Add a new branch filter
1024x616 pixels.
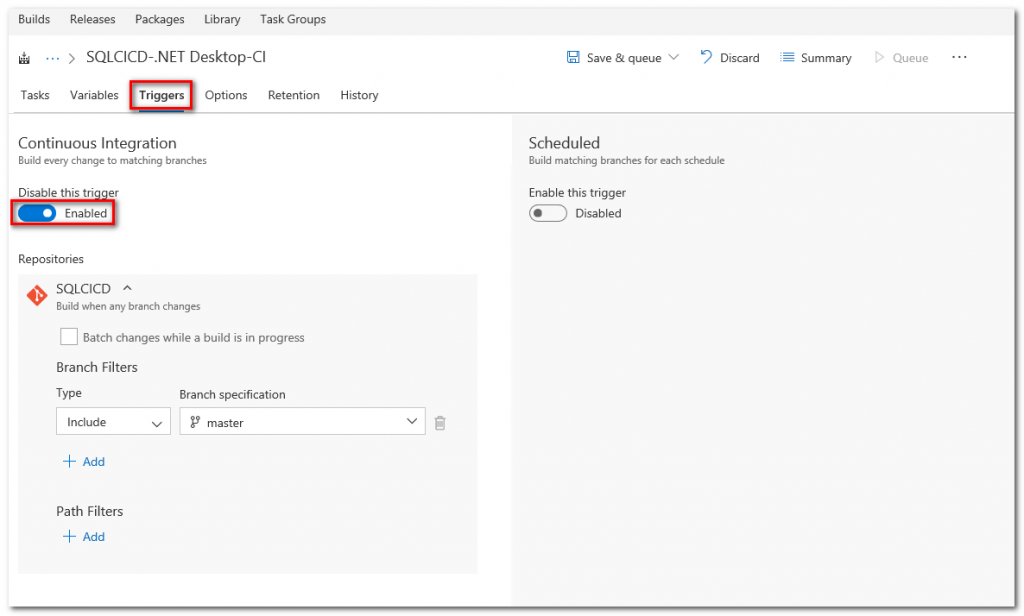[84, 461]
